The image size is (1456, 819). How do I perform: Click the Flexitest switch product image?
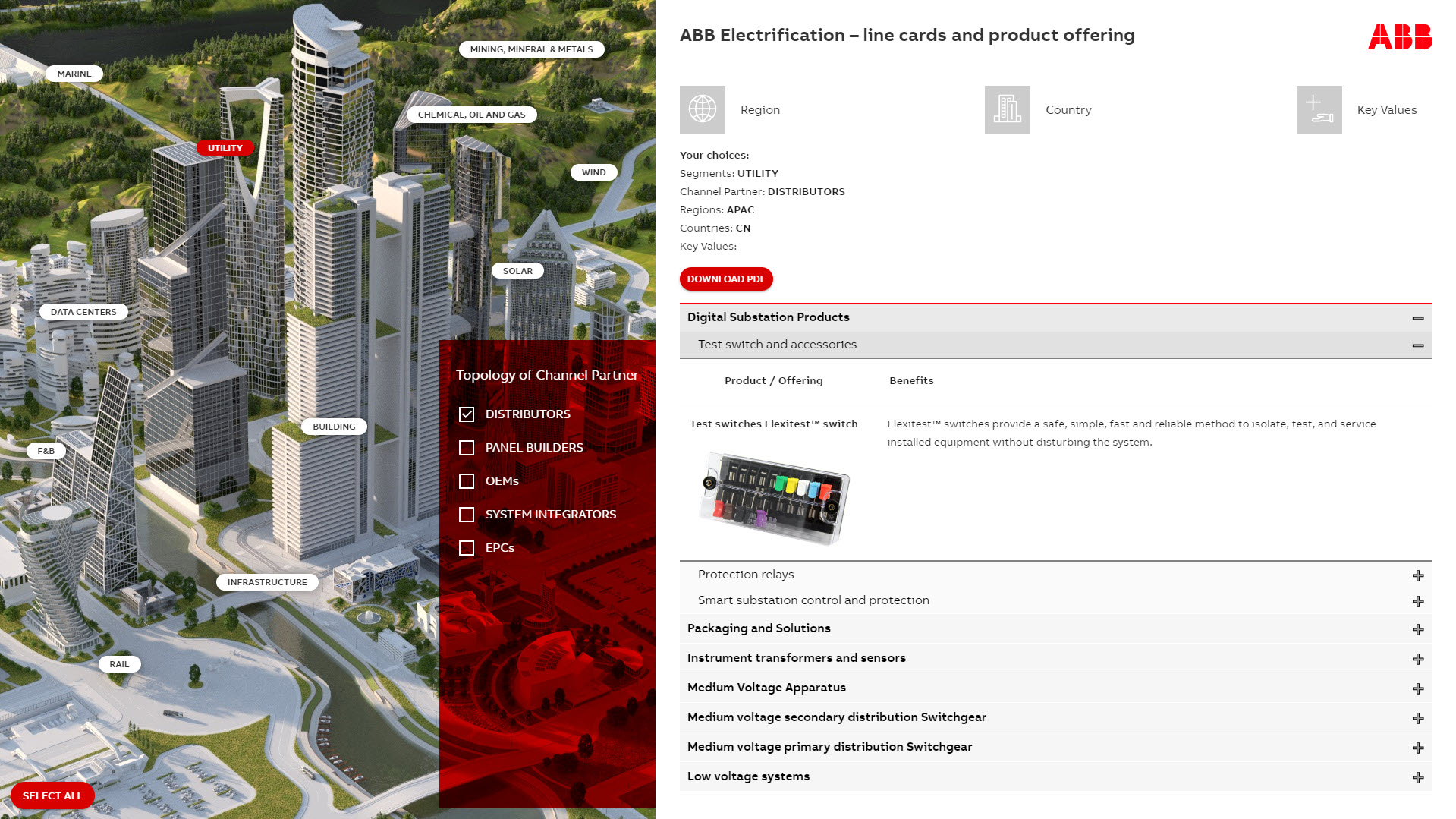pyautogui.click(x=774, y=498)
